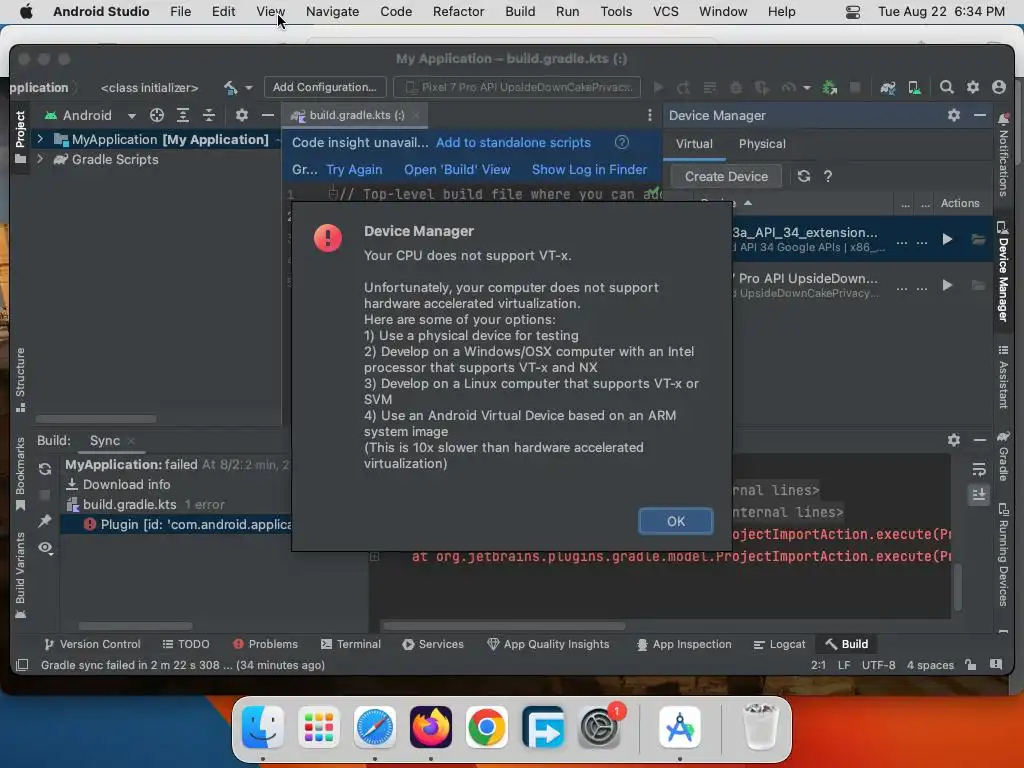Click the Try Again link

pos(354,169)
